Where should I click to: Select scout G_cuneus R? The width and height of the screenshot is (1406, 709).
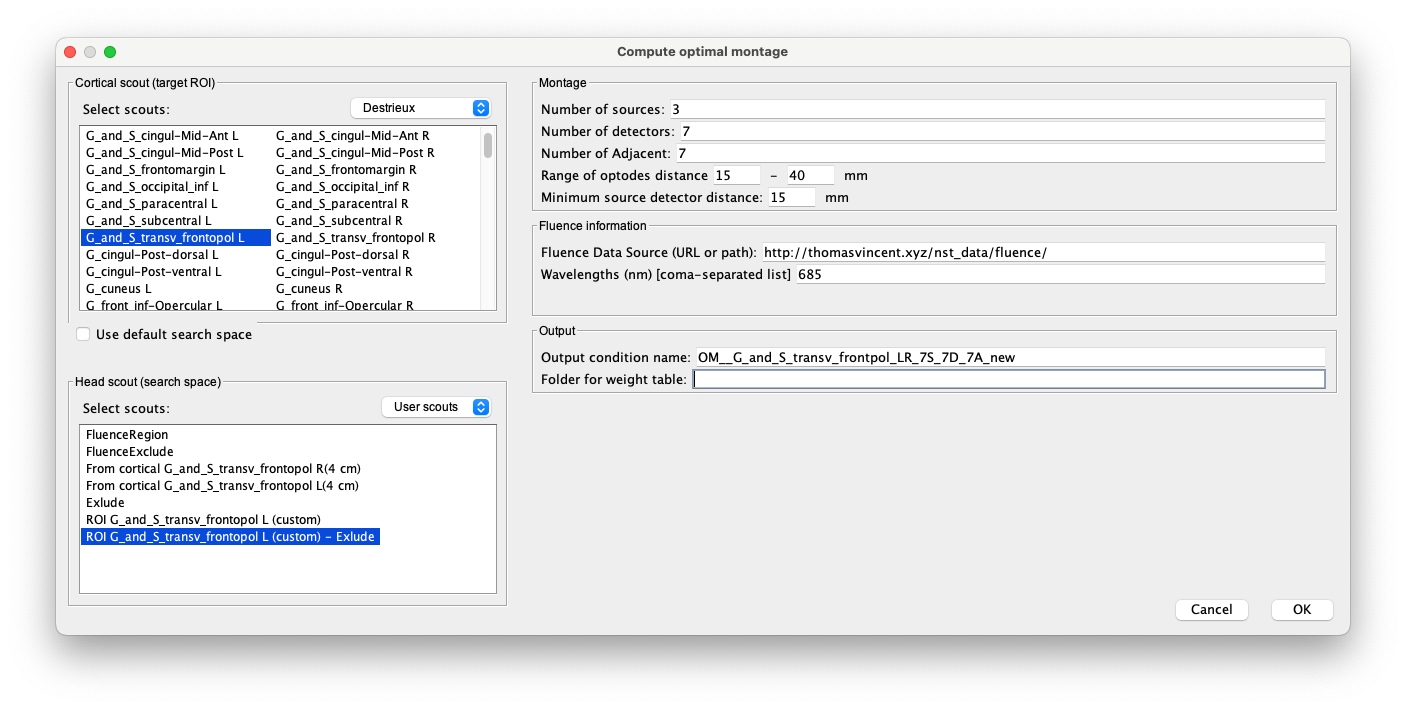(x=309, y=289)
